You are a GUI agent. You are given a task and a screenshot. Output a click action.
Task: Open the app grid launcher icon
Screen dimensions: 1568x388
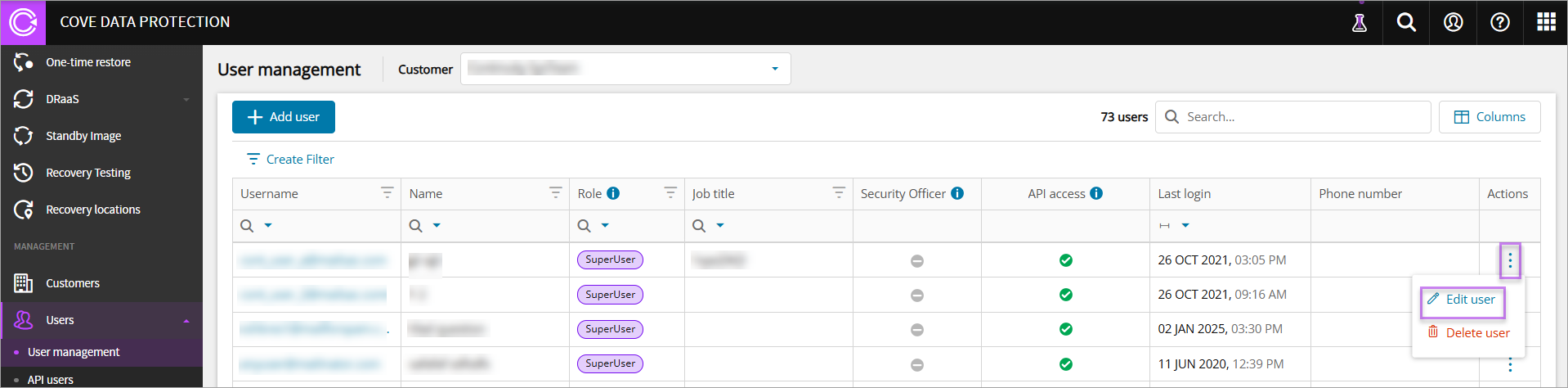tap(1546, 23)
